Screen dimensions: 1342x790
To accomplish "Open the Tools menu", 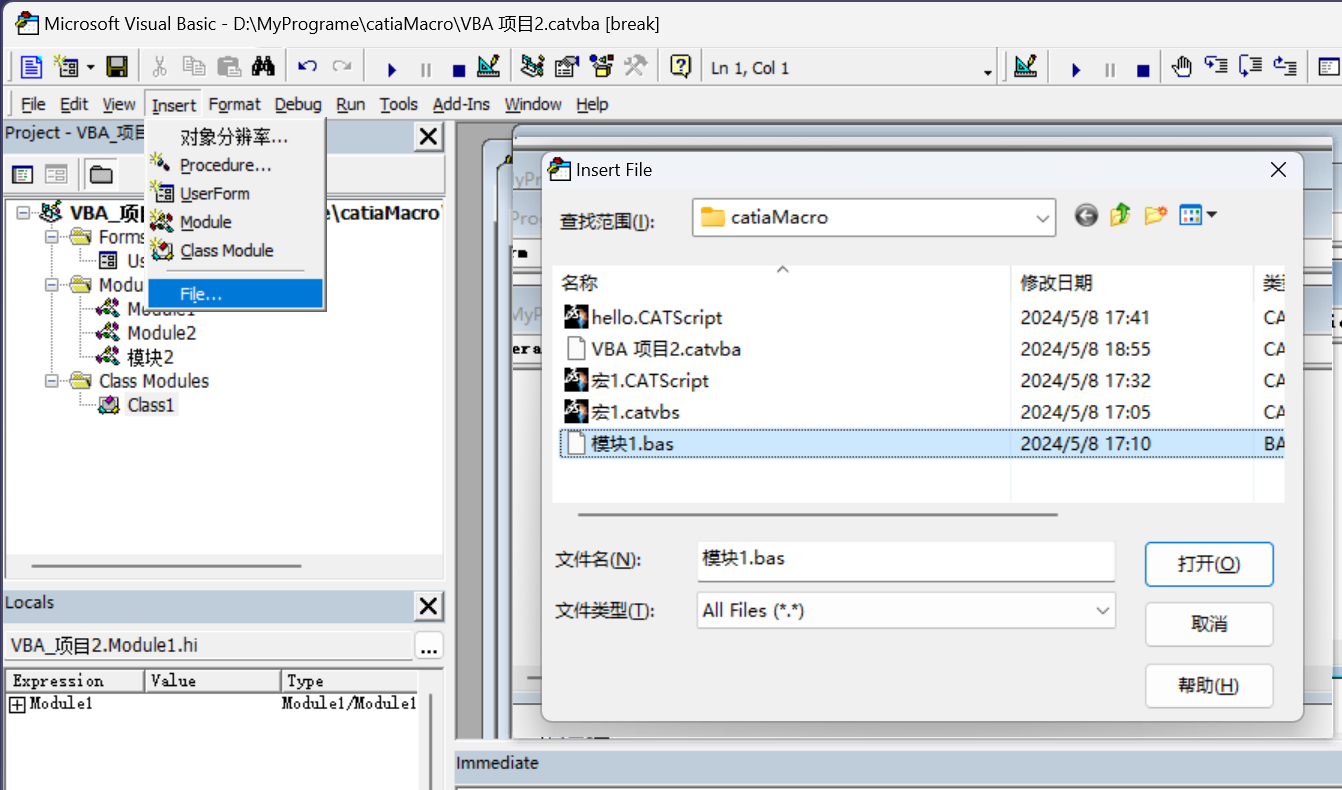I will [399, 104].
